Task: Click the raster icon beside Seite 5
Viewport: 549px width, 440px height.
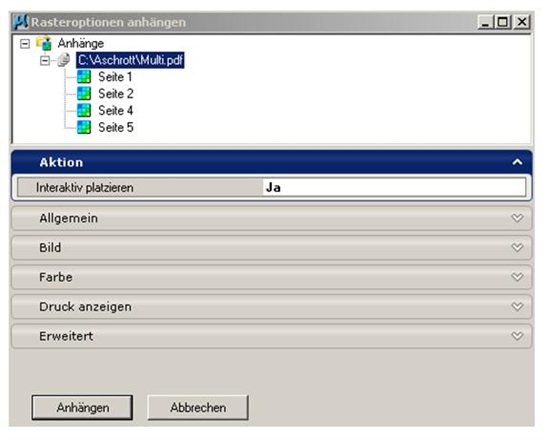Action: coord(84,127)
